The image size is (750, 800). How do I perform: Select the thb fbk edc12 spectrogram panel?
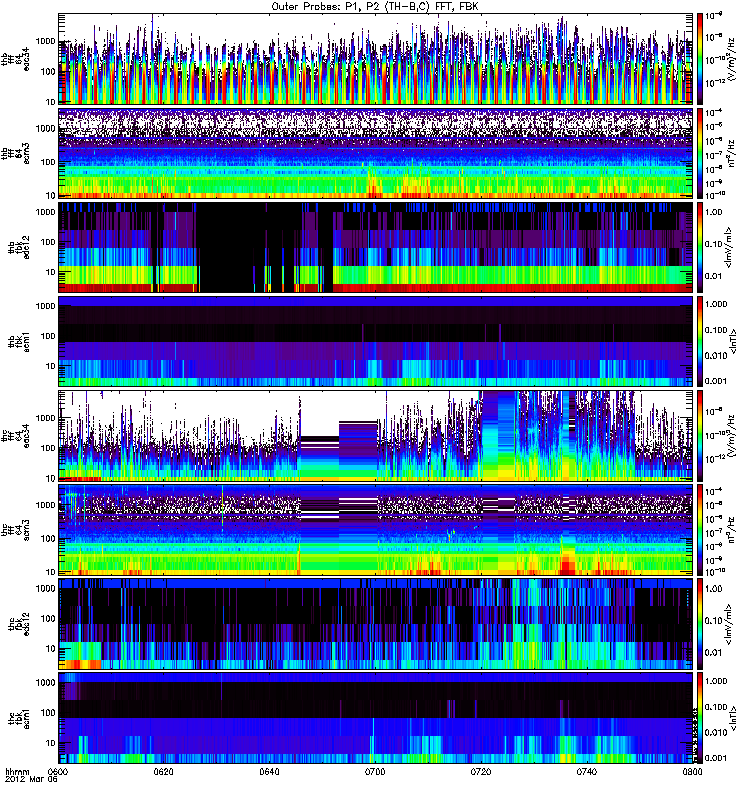(376, 247)
